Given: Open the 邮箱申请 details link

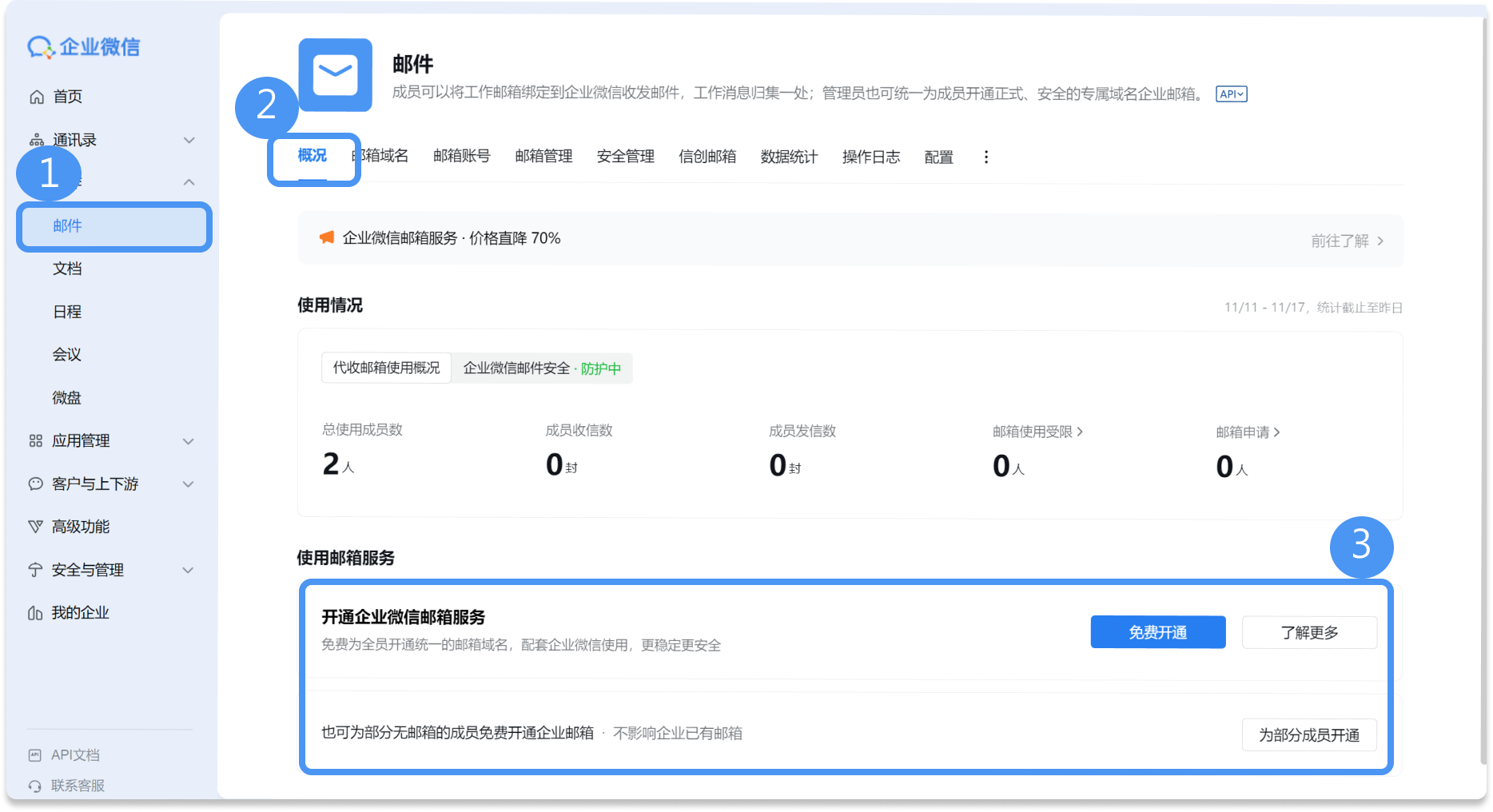Looking at the screenshot, I should click(x=1248, y=432).
